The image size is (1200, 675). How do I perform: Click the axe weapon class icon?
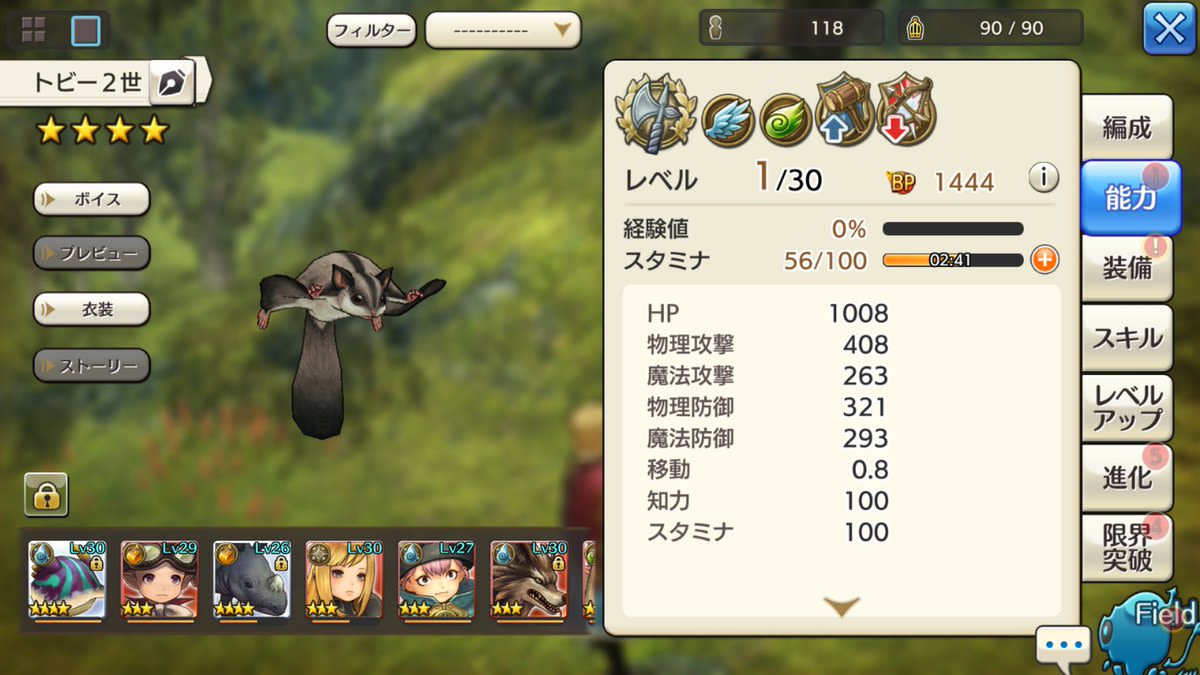[x=655, y=113]
